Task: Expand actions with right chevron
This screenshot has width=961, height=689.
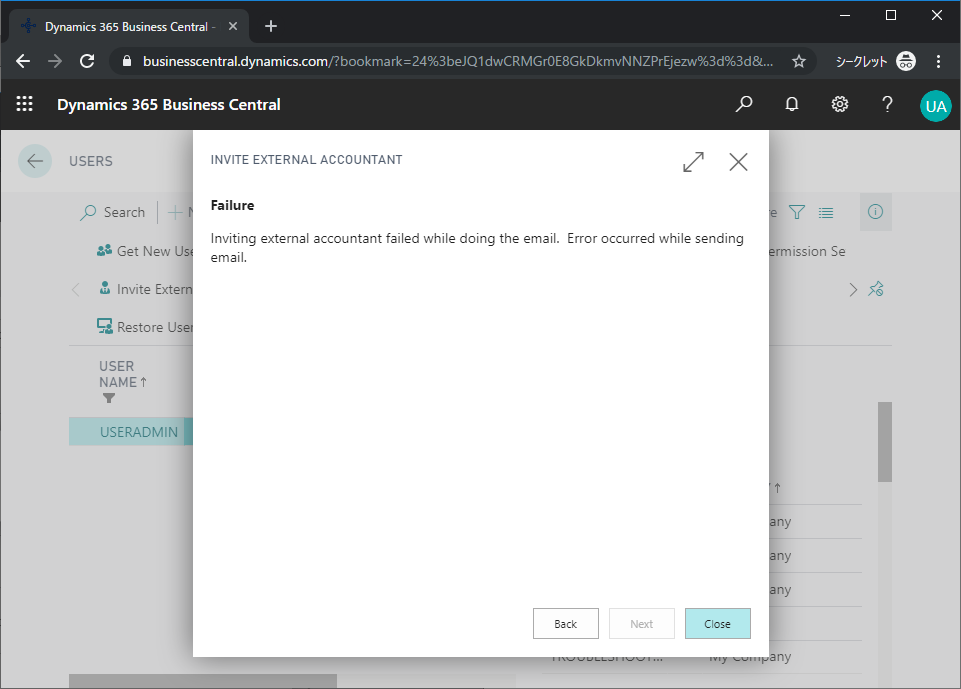Action: pos(853,289)
